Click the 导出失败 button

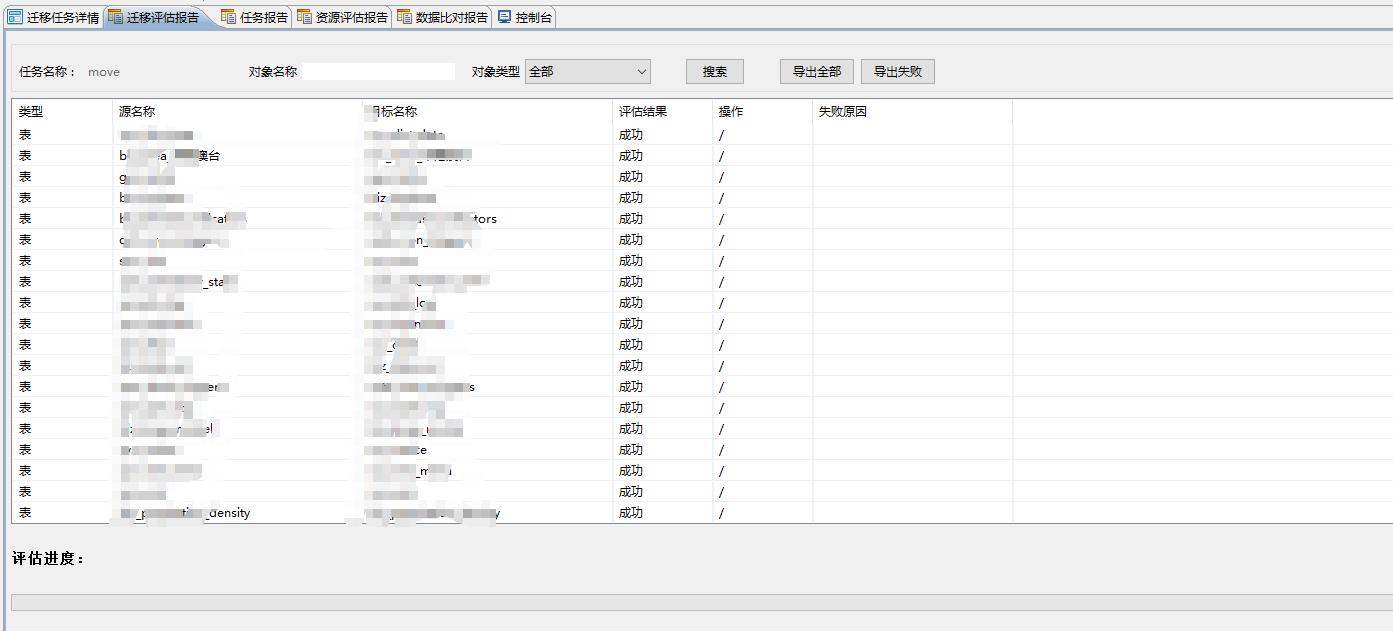[x=898, y=72]
